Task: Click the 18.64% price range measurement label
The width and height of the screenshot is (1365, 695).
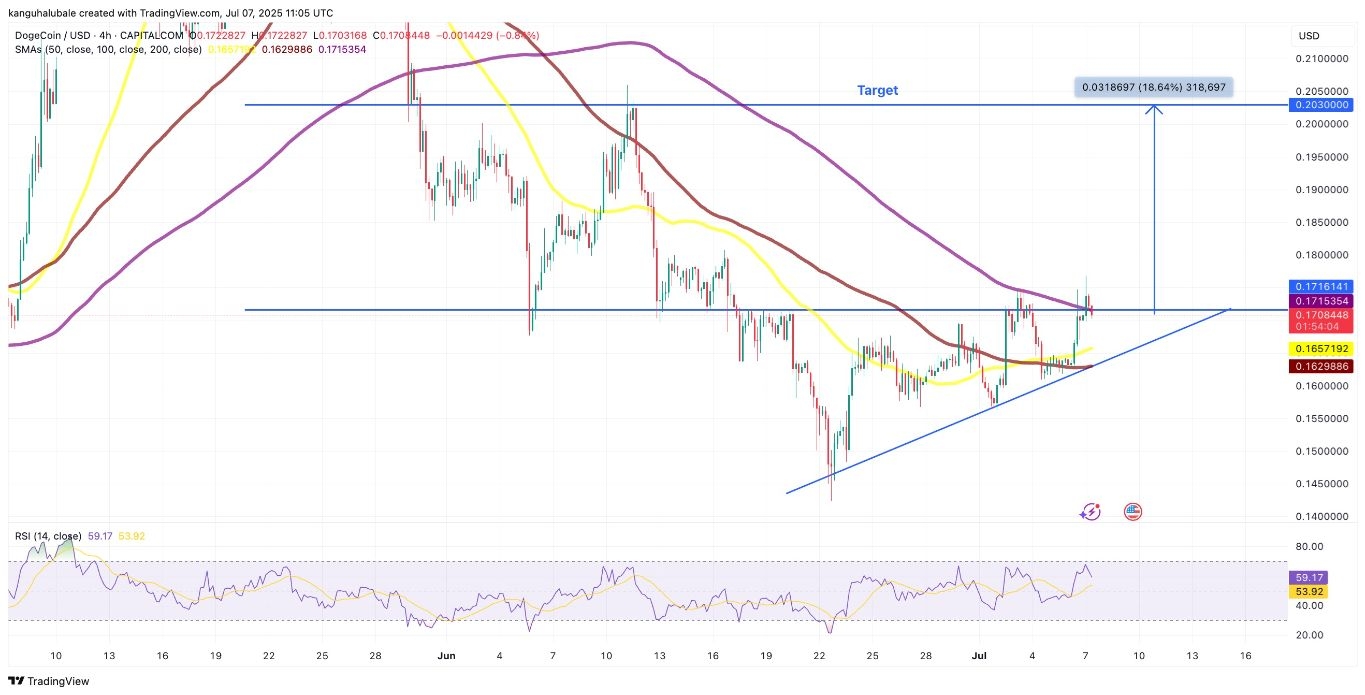Action: click(x=1154, y=87)
